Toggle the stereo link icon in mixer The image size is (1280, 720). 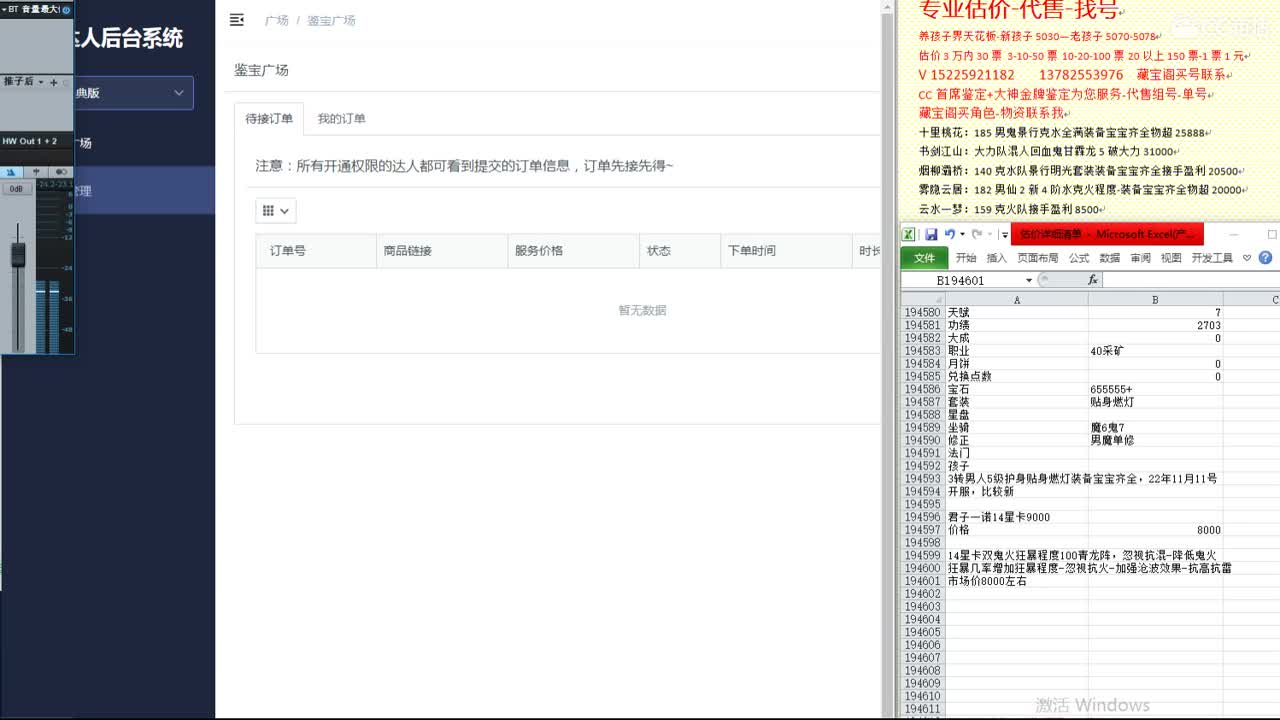click(x=61, y=172)
